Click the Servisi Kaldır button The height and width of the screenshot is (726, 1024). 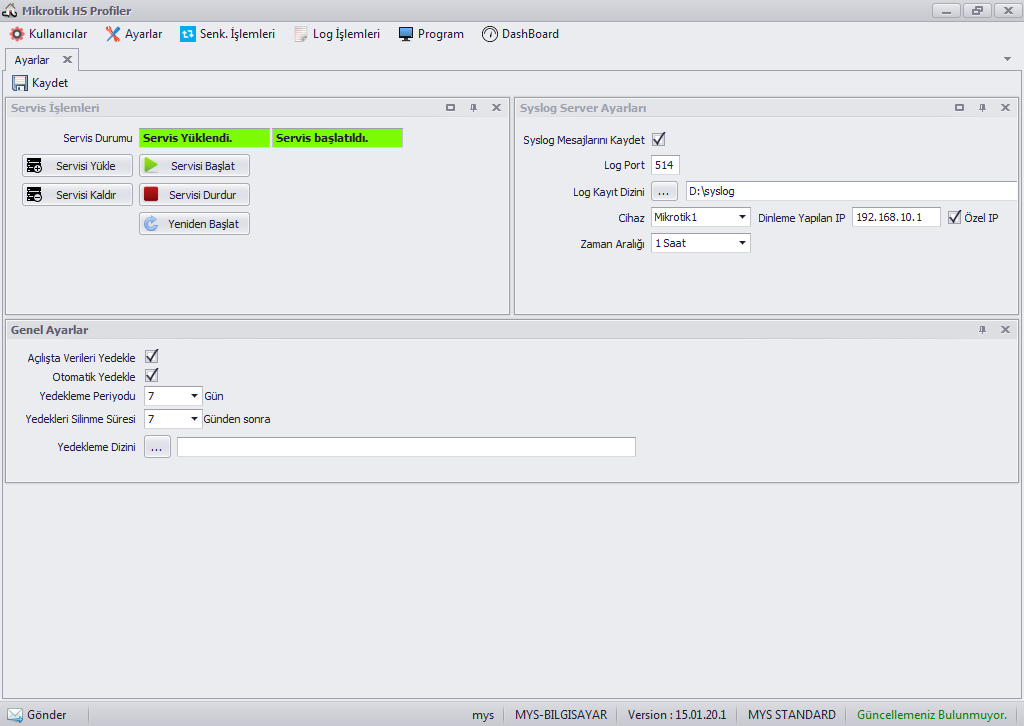point(77,195)
